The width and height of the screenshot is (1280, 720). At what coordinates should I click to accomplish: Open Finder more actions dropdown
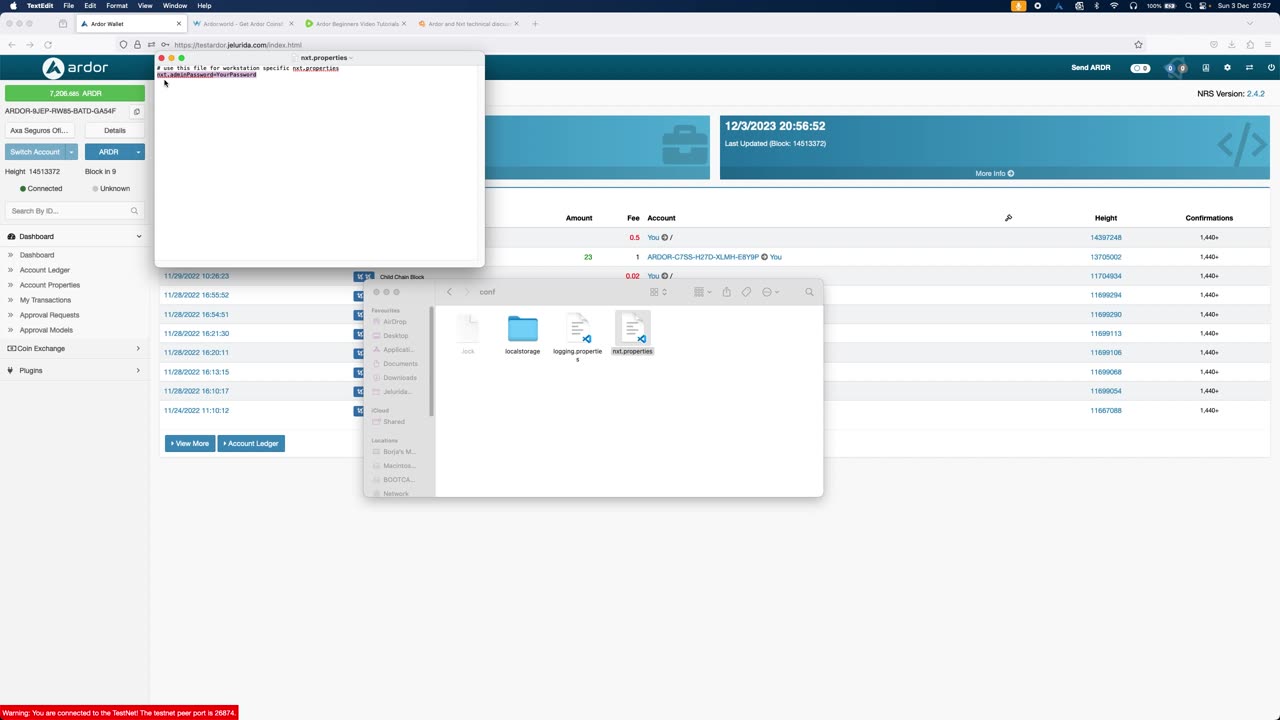[x=770, y=292]
